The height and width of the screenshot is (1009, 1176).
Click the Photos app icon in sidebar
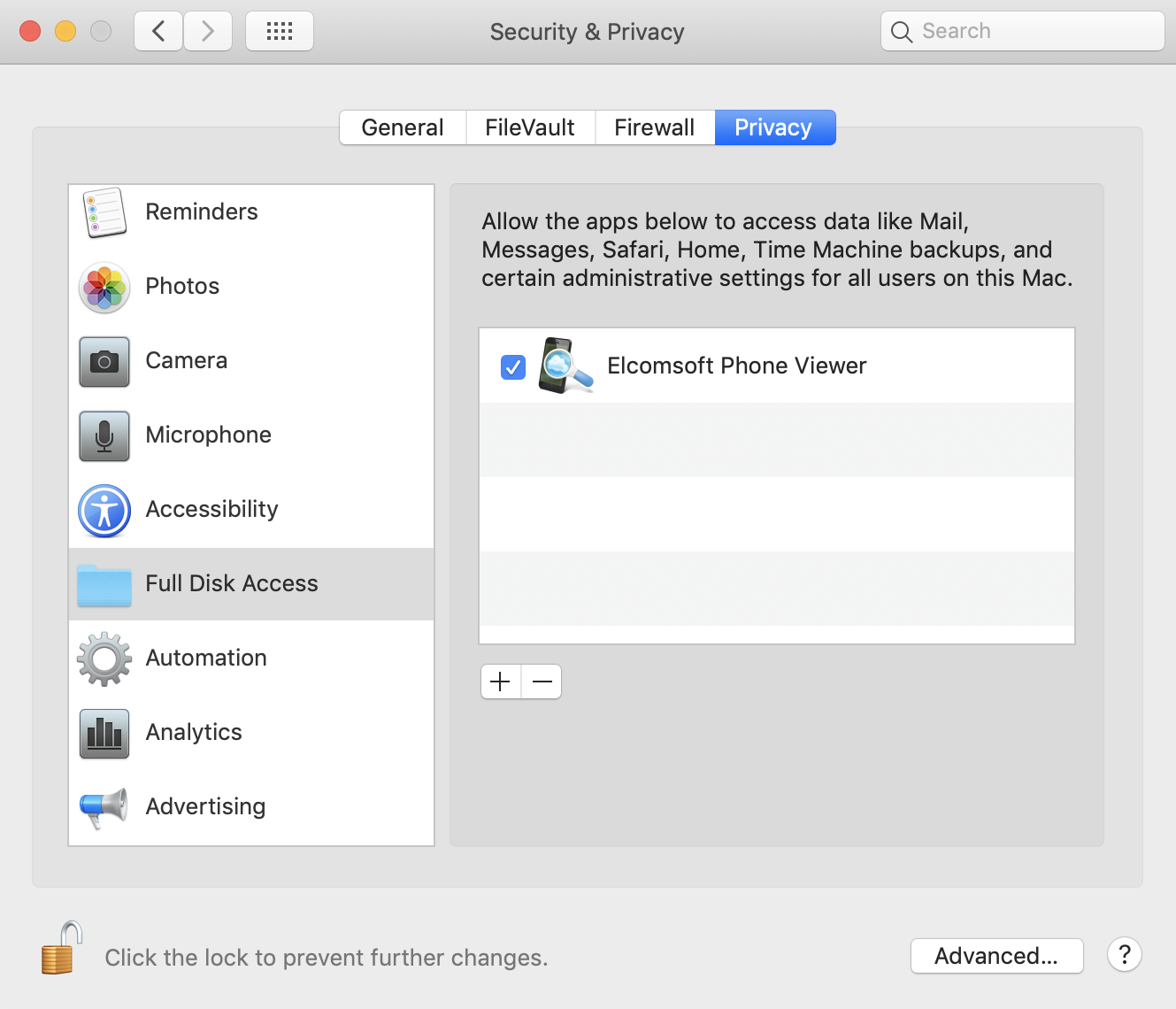pos(104,287)
